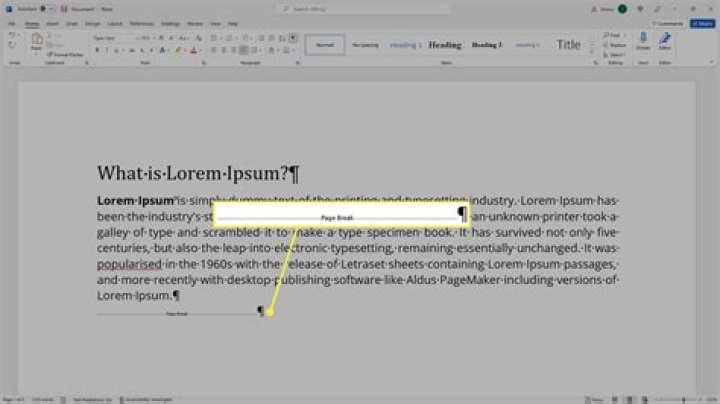Screen dimensions: 720x404
Task: Click the Comments button
Action: pos(668,23)
